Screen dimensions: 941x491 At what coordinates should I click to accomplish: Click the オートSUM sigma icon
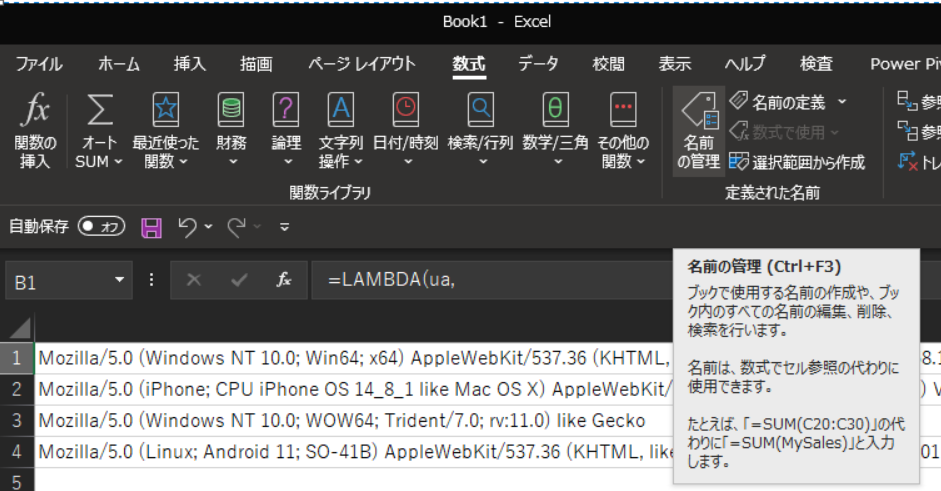point(99,110)
